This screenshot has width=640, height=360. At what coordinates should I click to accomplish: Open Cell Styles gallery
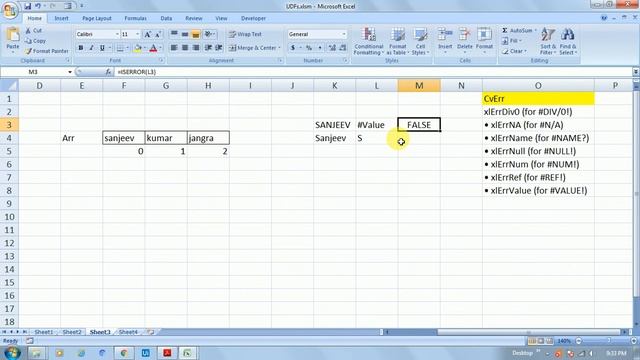pyautogui.click(x=420, y=41)
